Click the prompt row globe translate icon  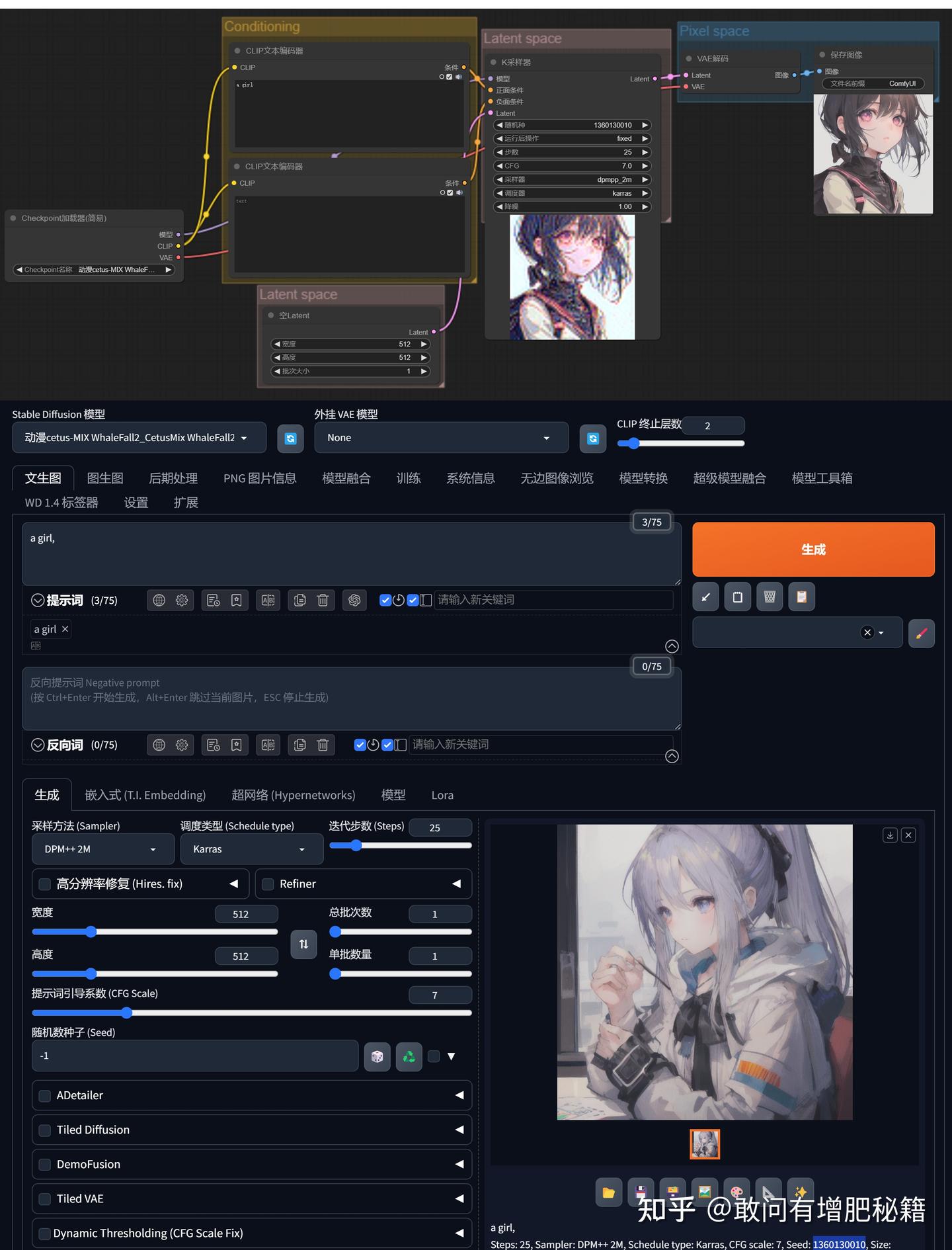pos(159,600)
